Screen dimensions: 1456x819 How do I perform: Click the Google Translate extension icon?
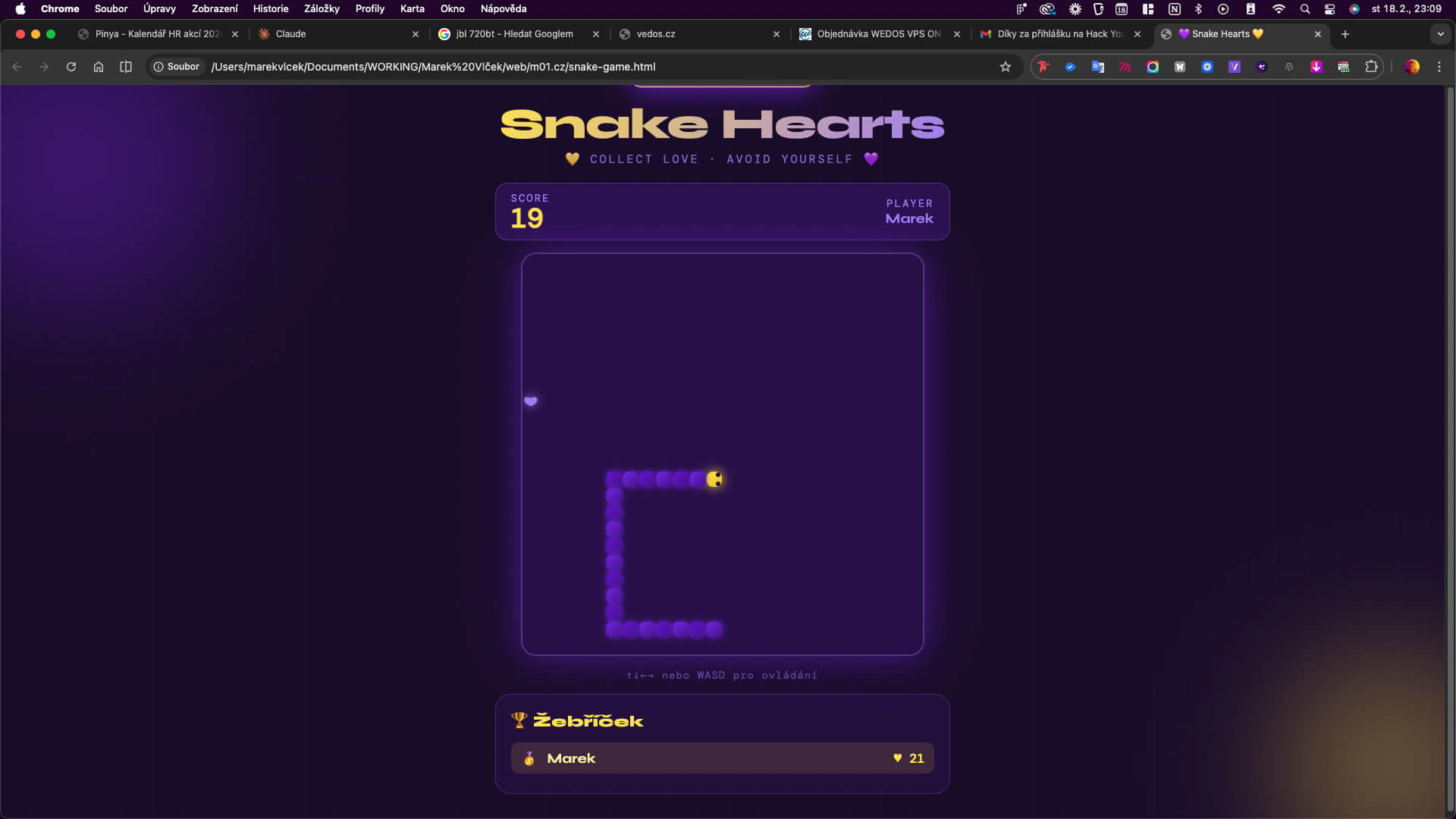[x=1097, y=67]
